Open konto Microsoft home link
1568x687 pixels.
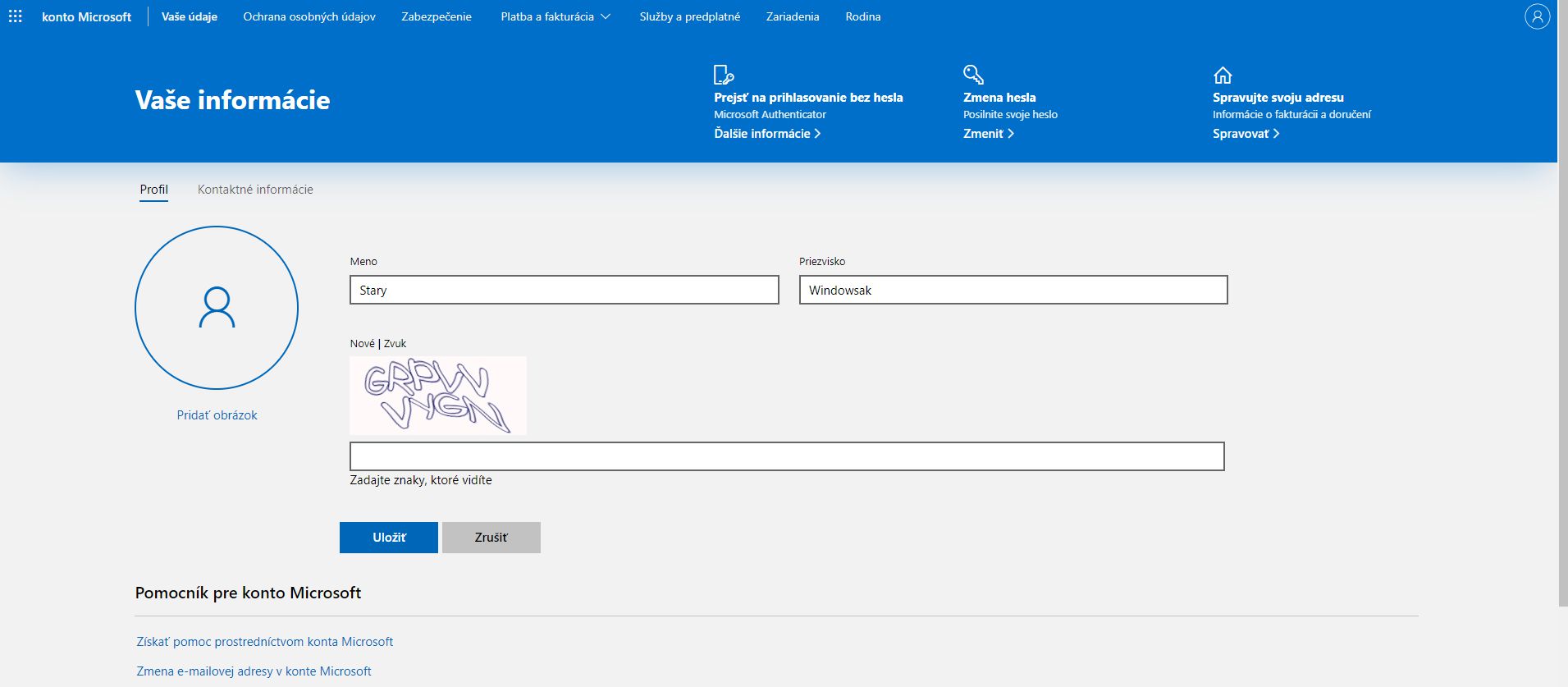[86, 16]
